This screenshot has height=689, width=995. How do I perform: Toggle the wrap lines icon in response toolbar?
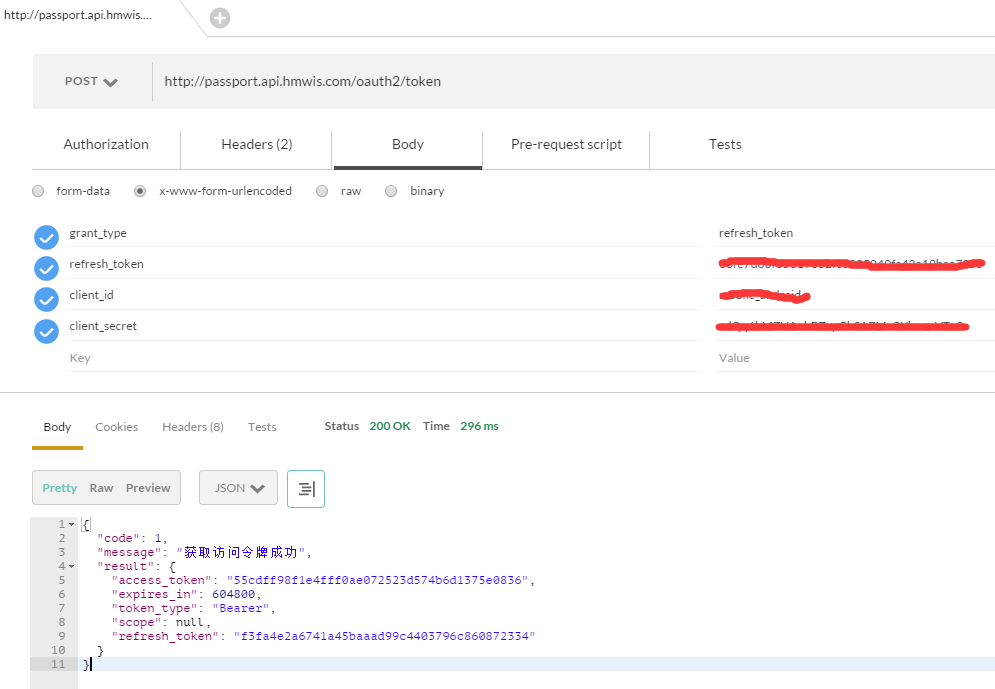(306, 489)
